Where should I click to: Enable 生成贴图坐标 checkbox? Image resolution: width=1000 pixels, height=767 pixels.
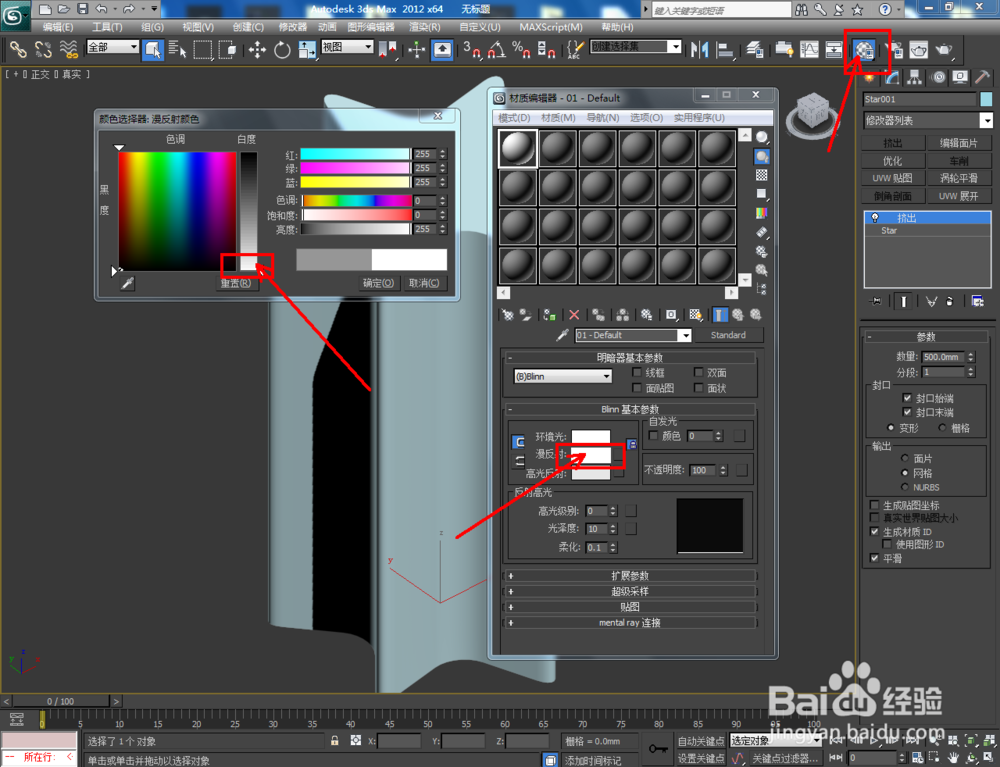click(x=874, y=505)
